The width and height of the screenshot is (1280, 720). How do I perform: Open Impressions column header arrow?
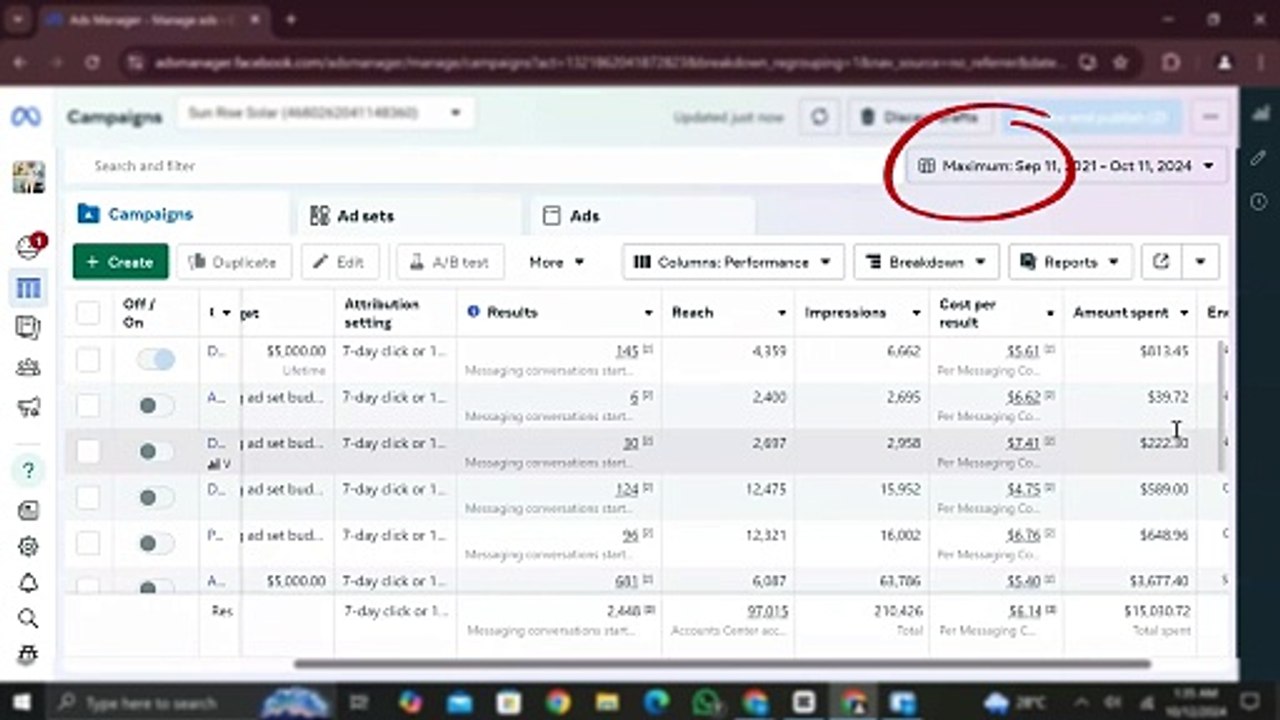915,313
